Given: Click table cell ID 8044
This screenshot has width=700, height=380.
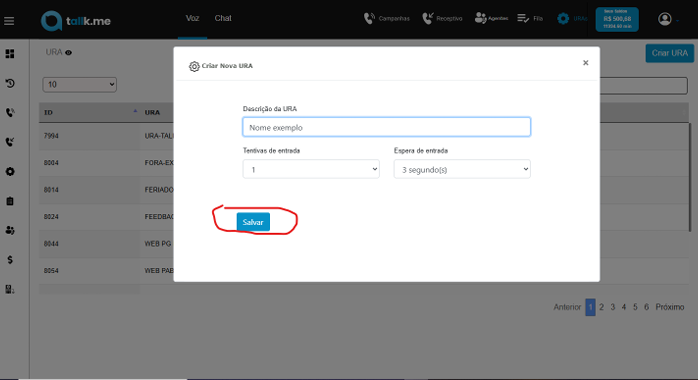Looking at the screenshot, I should (51, 244).
